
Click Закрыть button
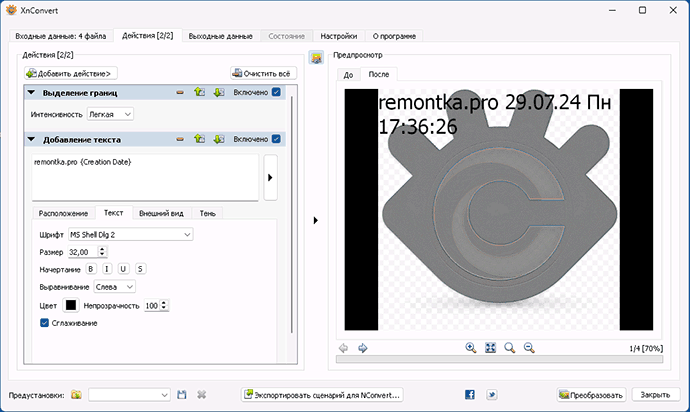tap(655, 395)
